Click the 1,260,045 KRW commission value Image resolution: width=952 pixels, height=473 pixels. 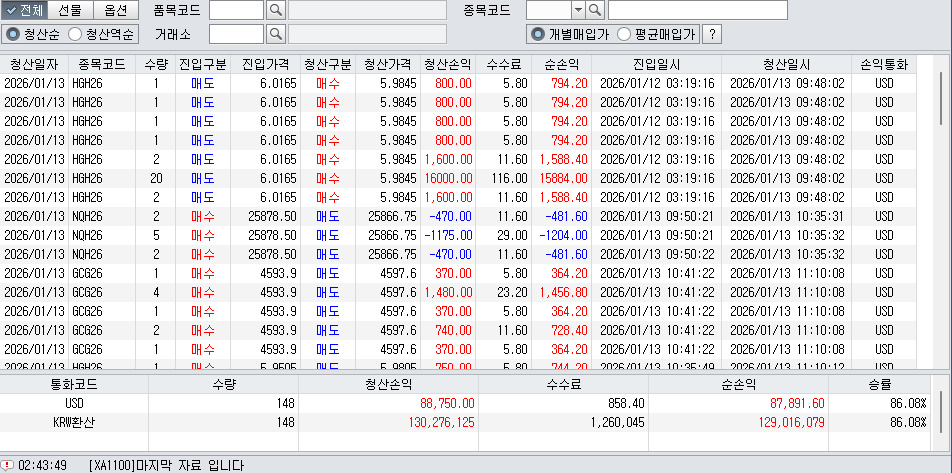pyautogui.click(x=617, y=423)
